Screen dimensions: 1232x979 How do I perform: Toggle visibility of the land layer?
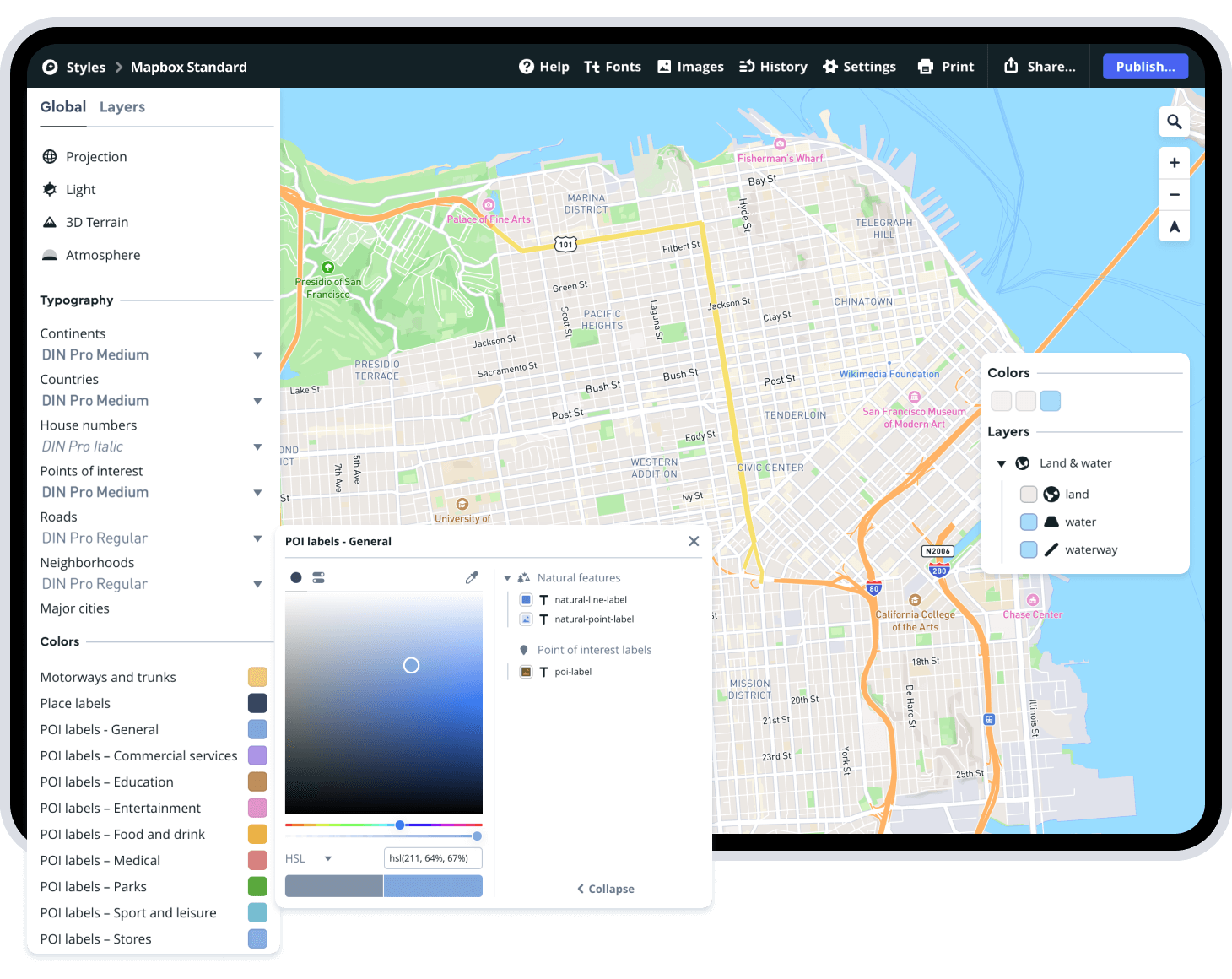click(1029, 494)
